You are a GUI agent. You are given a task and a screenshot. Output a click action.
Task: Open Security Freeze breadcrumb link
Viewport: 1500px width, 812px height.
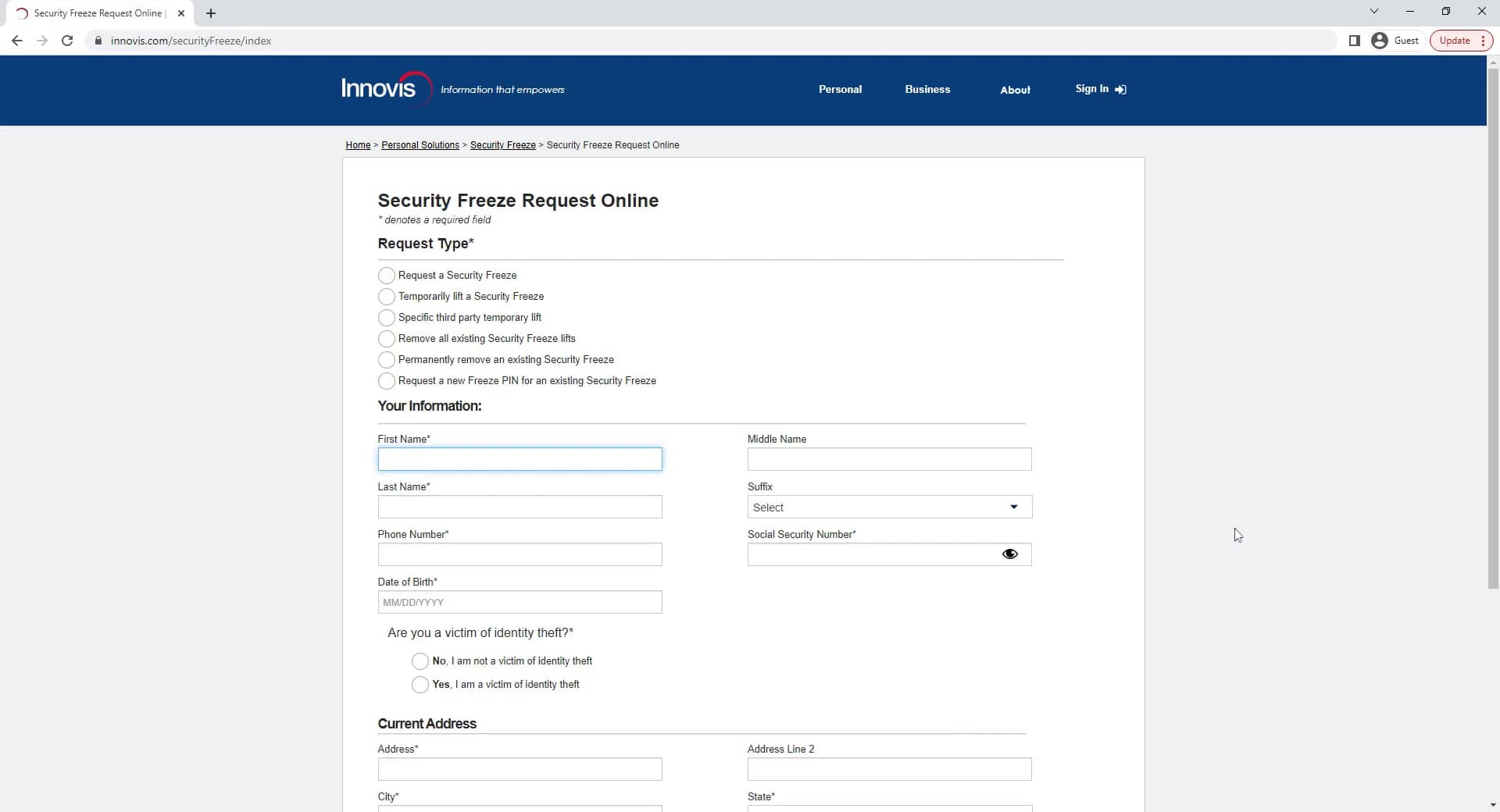click(x=503, y=145)
